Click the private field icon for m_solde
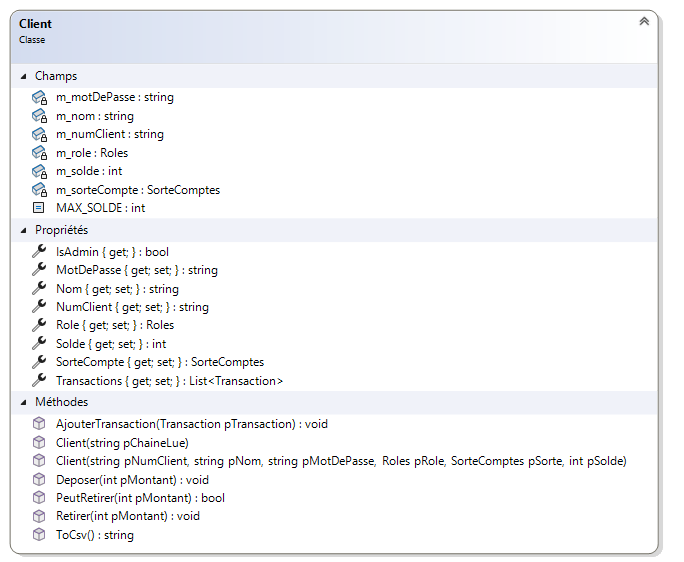Image resolution: width=684 pixels, height=562 pixels. point(39,172)
